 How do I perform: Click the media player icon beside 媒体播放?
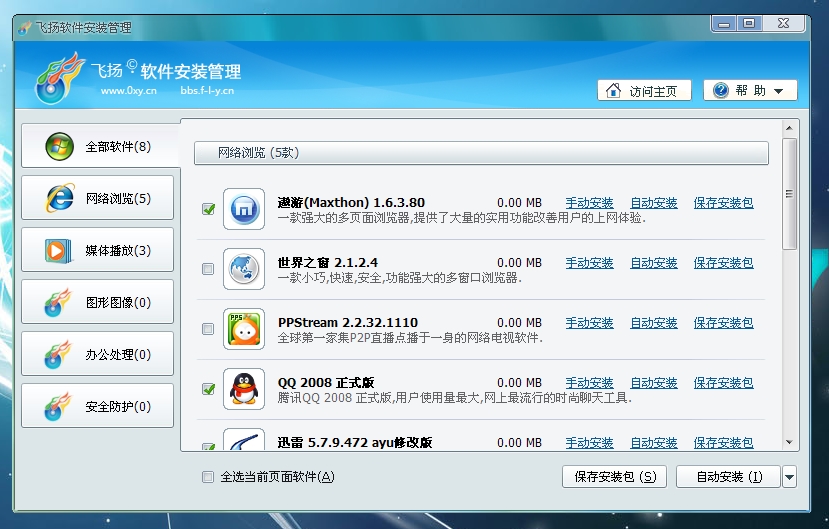pyautogui.click(x=58, y=250)
